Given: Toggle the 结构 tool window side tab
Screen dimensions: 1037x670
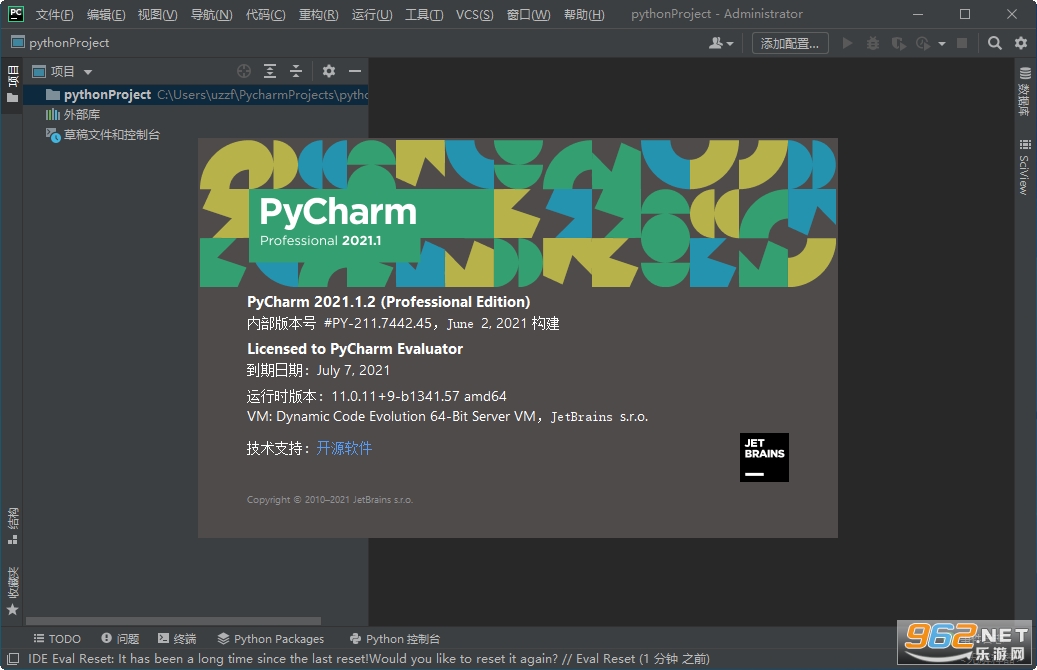Looking at the screenshot, I should click(x=12, y=526).
